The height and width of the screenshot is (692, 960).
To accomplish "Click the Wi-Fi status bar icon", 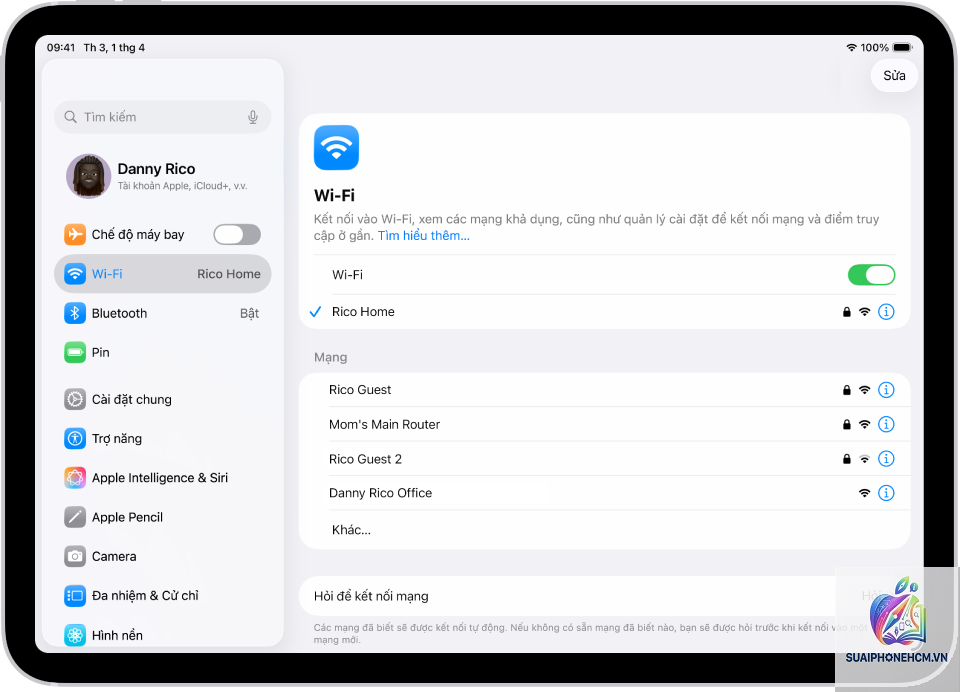I will point(851,47).
